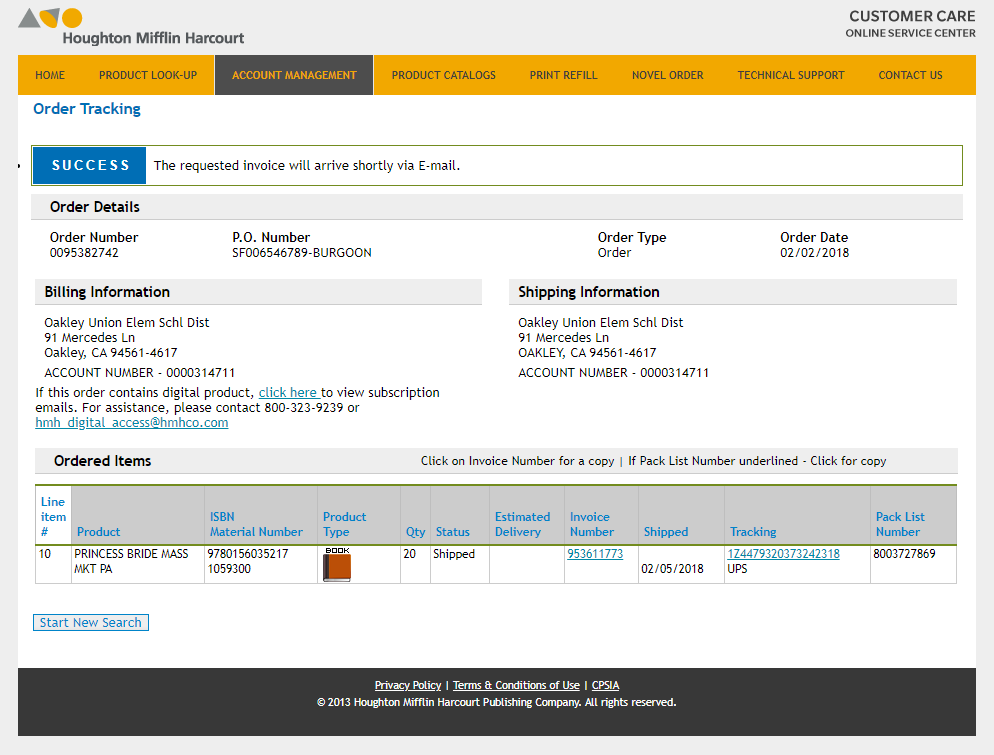Click the Houghton Mifflin Harcourt logo
The image size is (994, 755).
tap(131, 27)
